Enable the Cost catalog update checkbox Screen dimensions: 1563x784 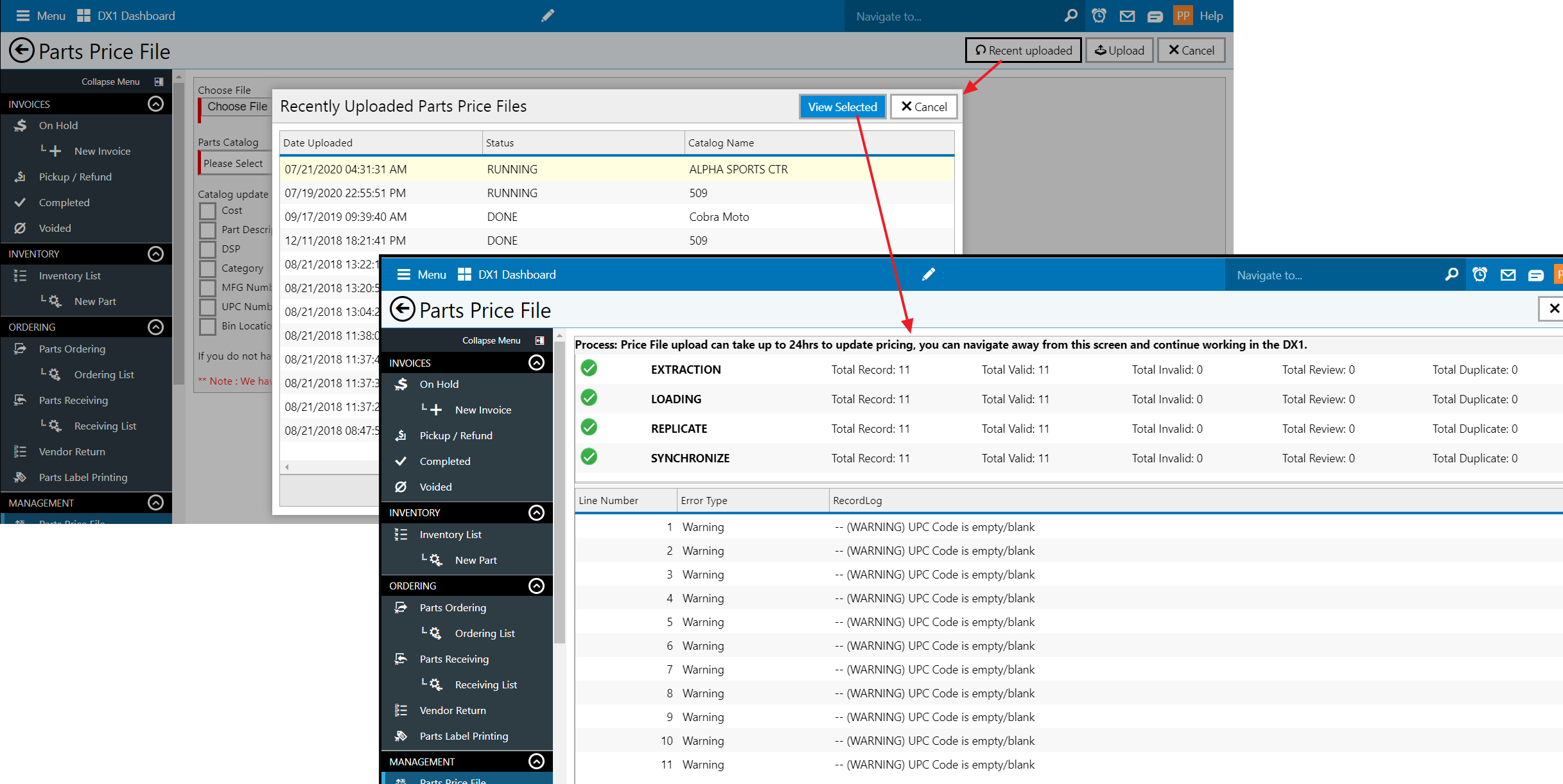[207, 211]
